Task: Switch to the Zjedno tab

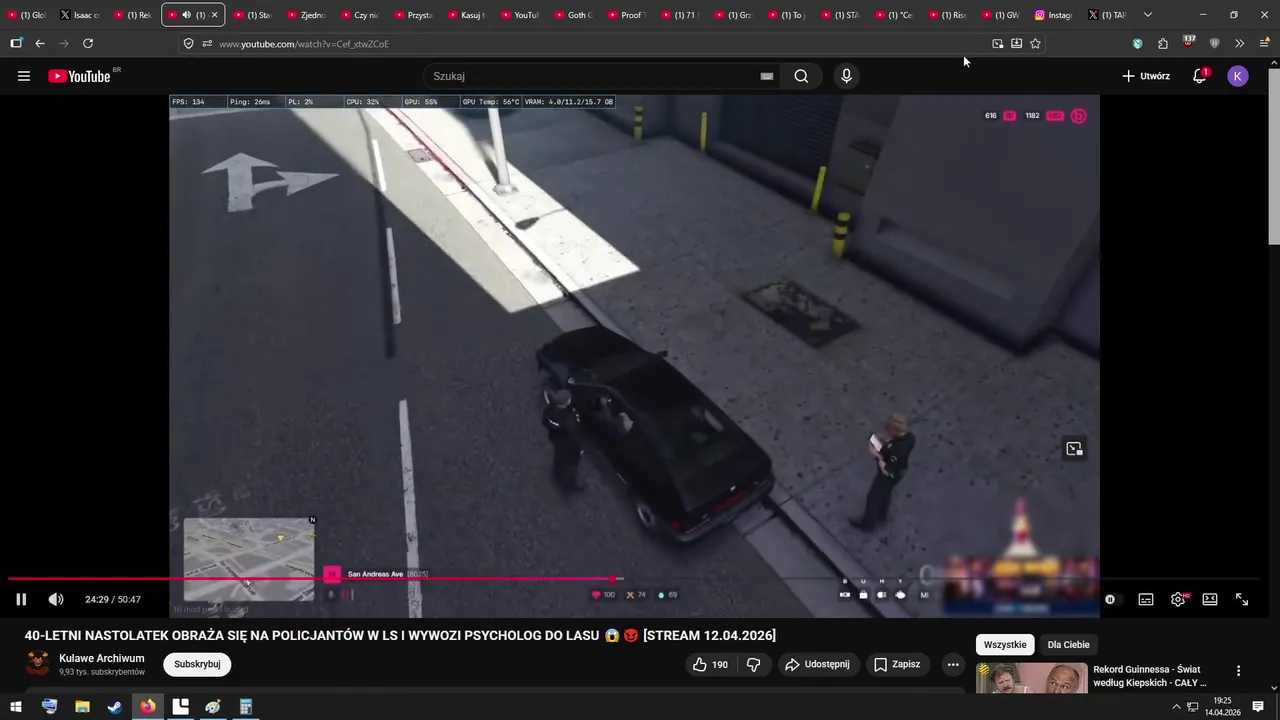Action: pos(306,15)
